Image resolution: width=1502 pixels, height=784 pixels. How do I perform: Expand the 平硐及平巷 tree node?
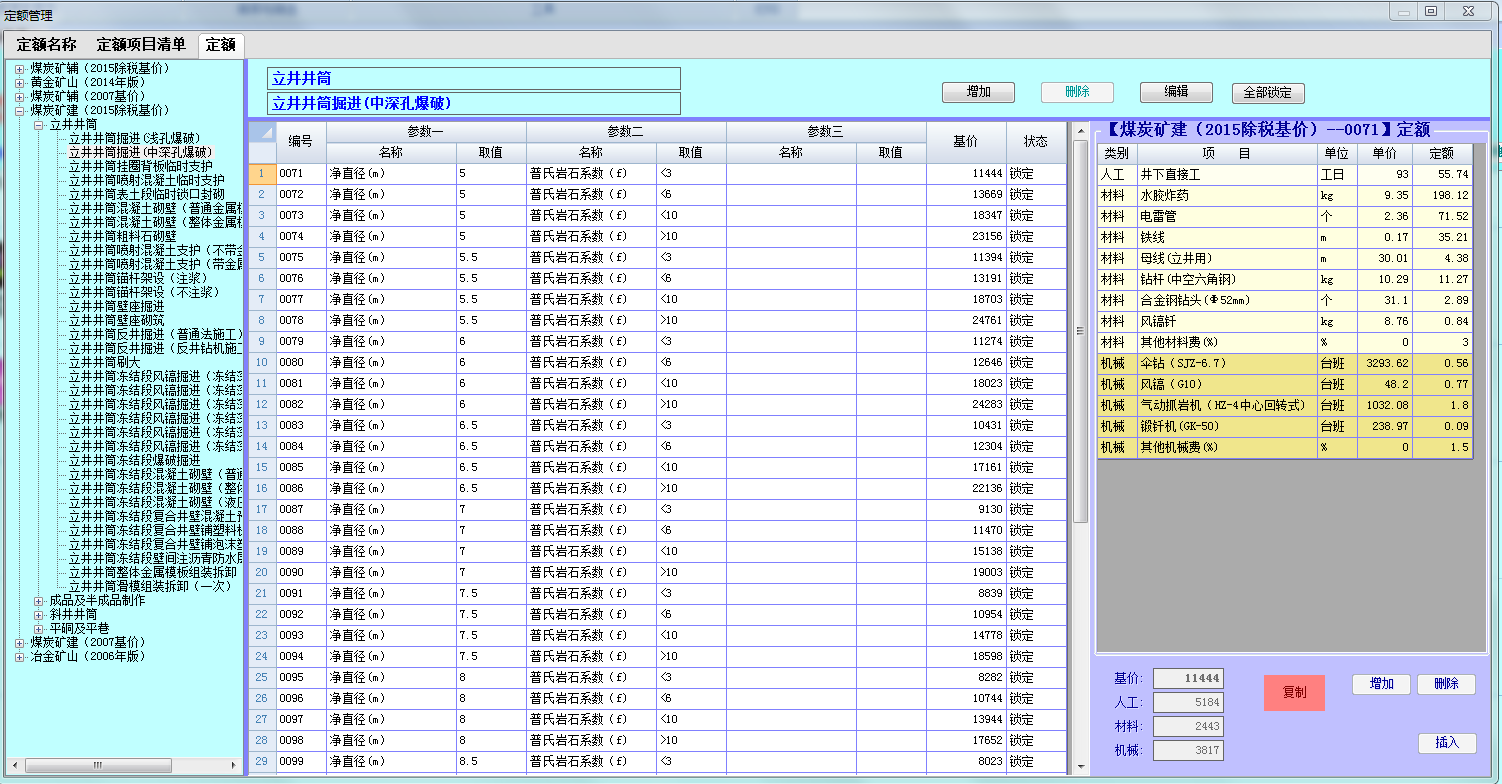point(39,628)
